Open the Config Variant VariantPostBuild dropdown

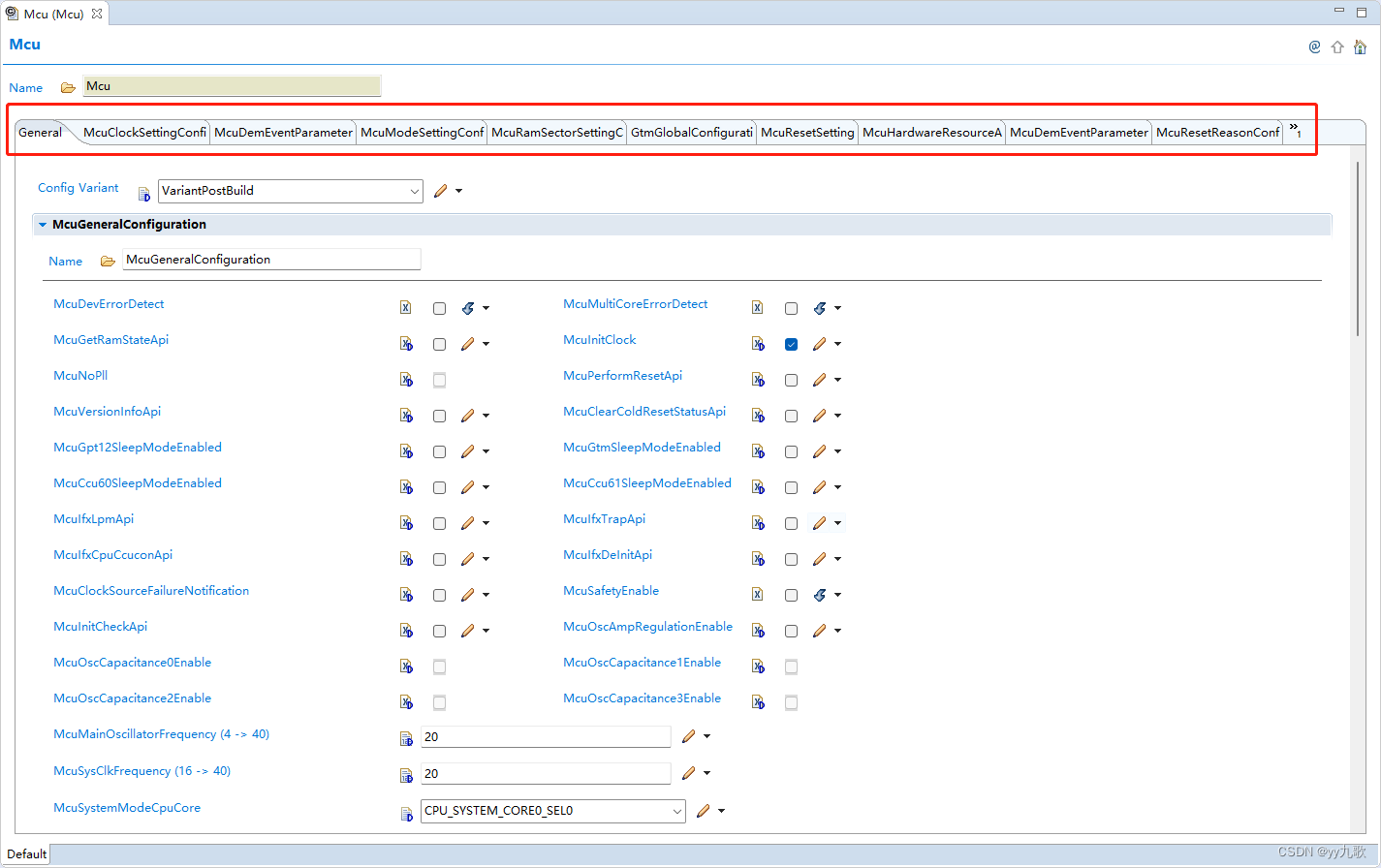click(290, 191)
